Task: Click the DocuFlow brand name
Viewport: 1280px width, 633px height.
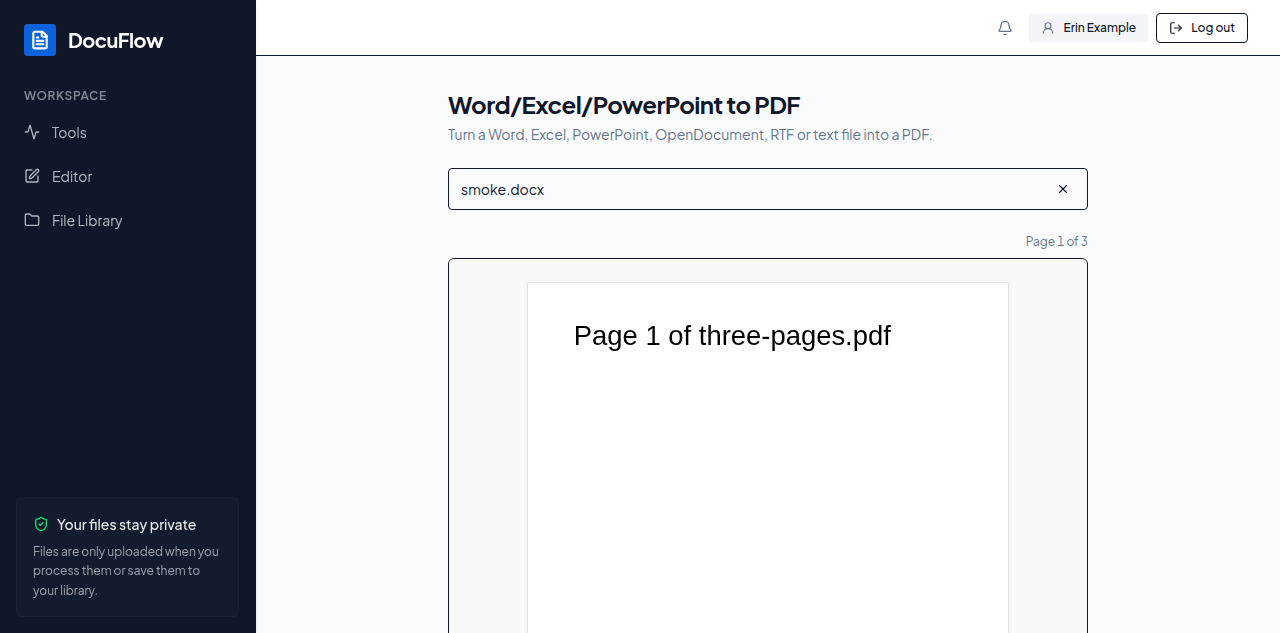Action: point(115,40)
